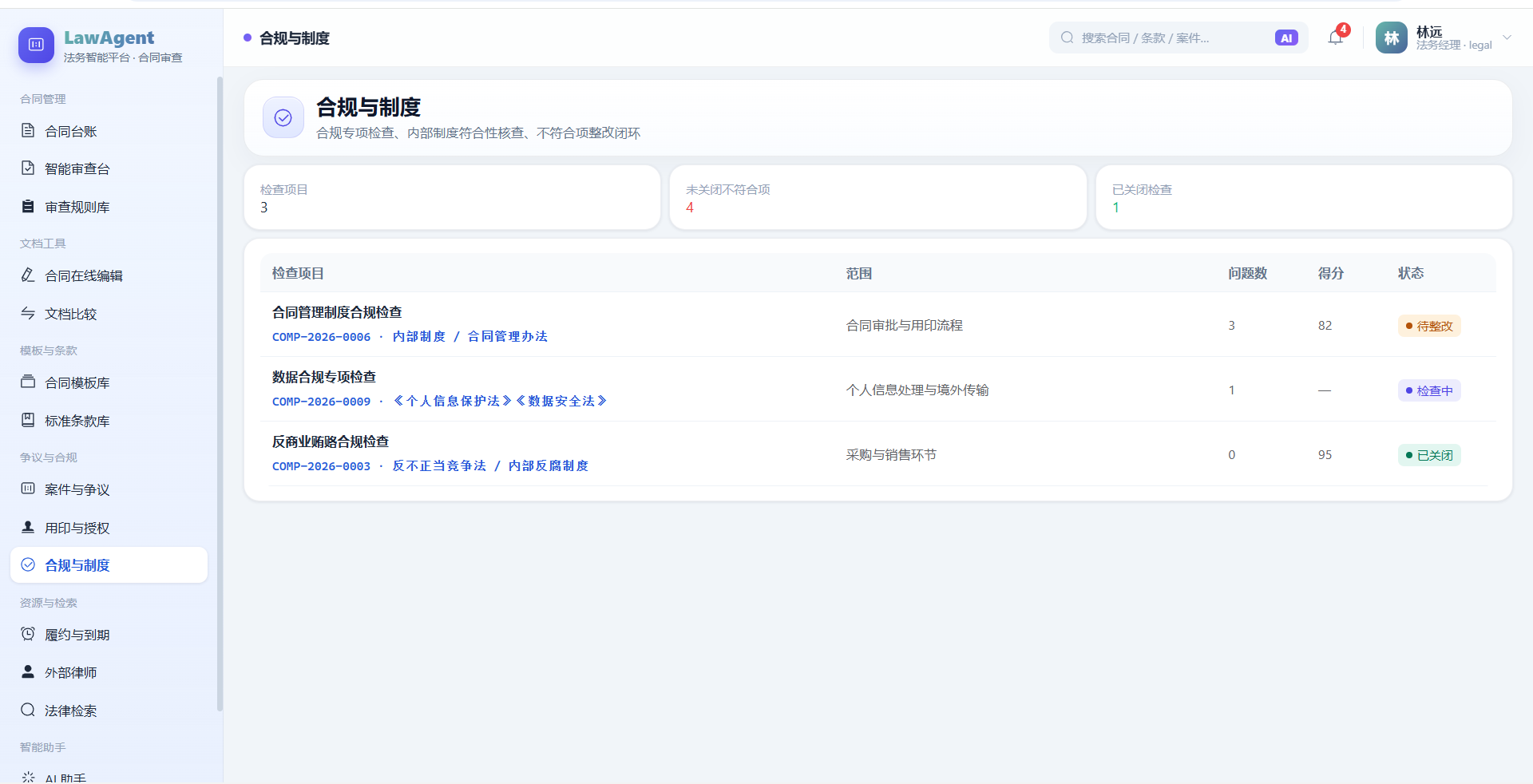Screen dimensions: 1533x784
Task: Click the 状态 column header
Action: click(1411, 273)
